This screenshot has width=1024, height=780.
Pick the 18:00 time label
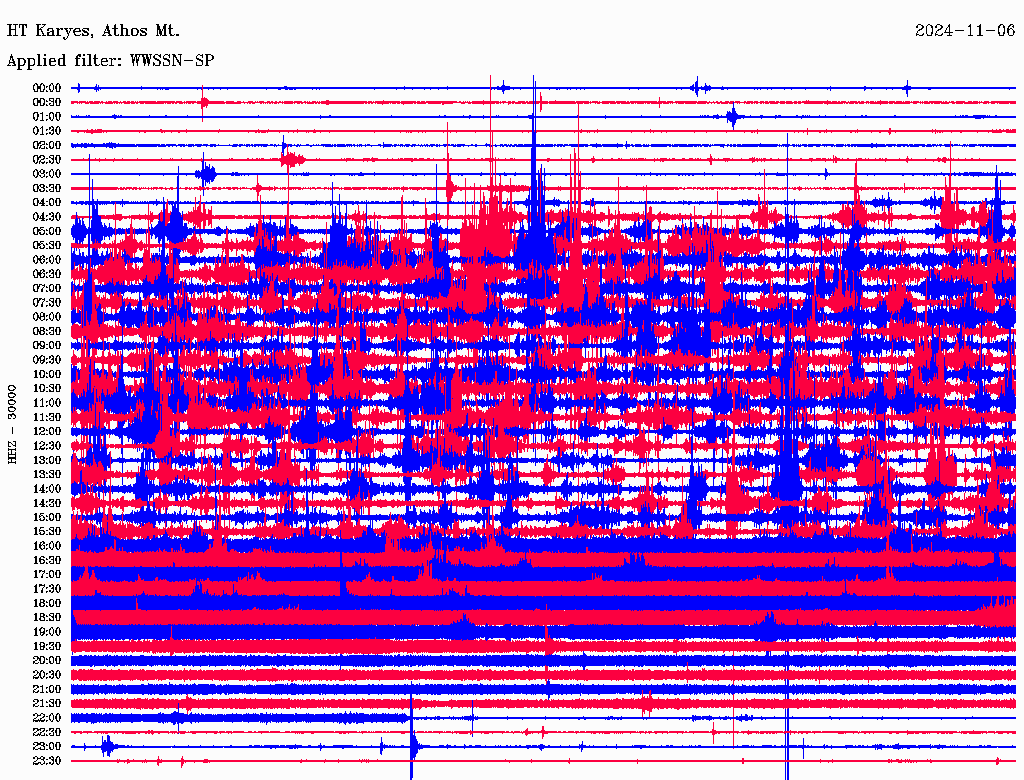click(47, 604)
